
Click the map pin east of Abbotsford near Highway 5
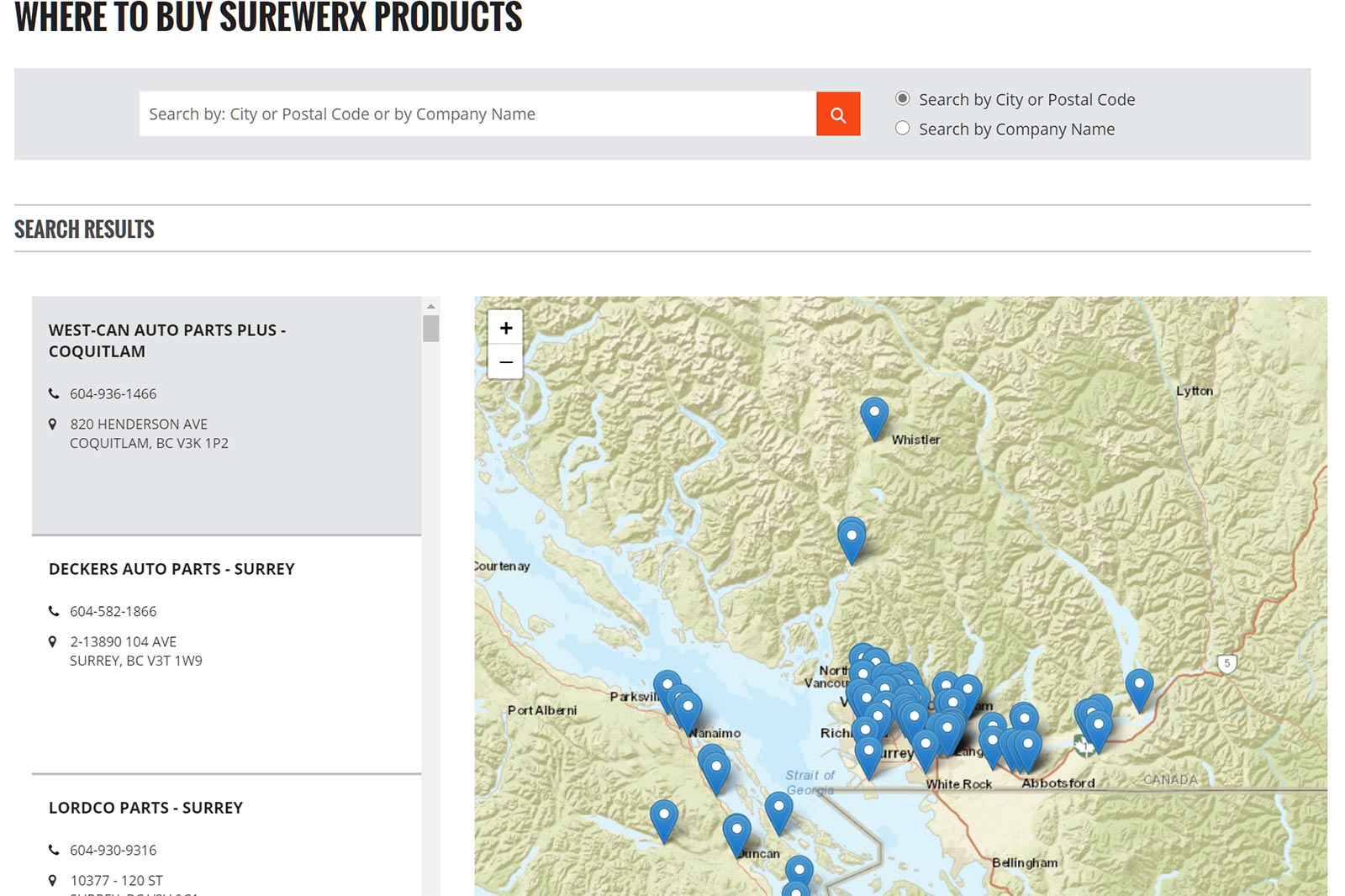(x=1138, y=687)
